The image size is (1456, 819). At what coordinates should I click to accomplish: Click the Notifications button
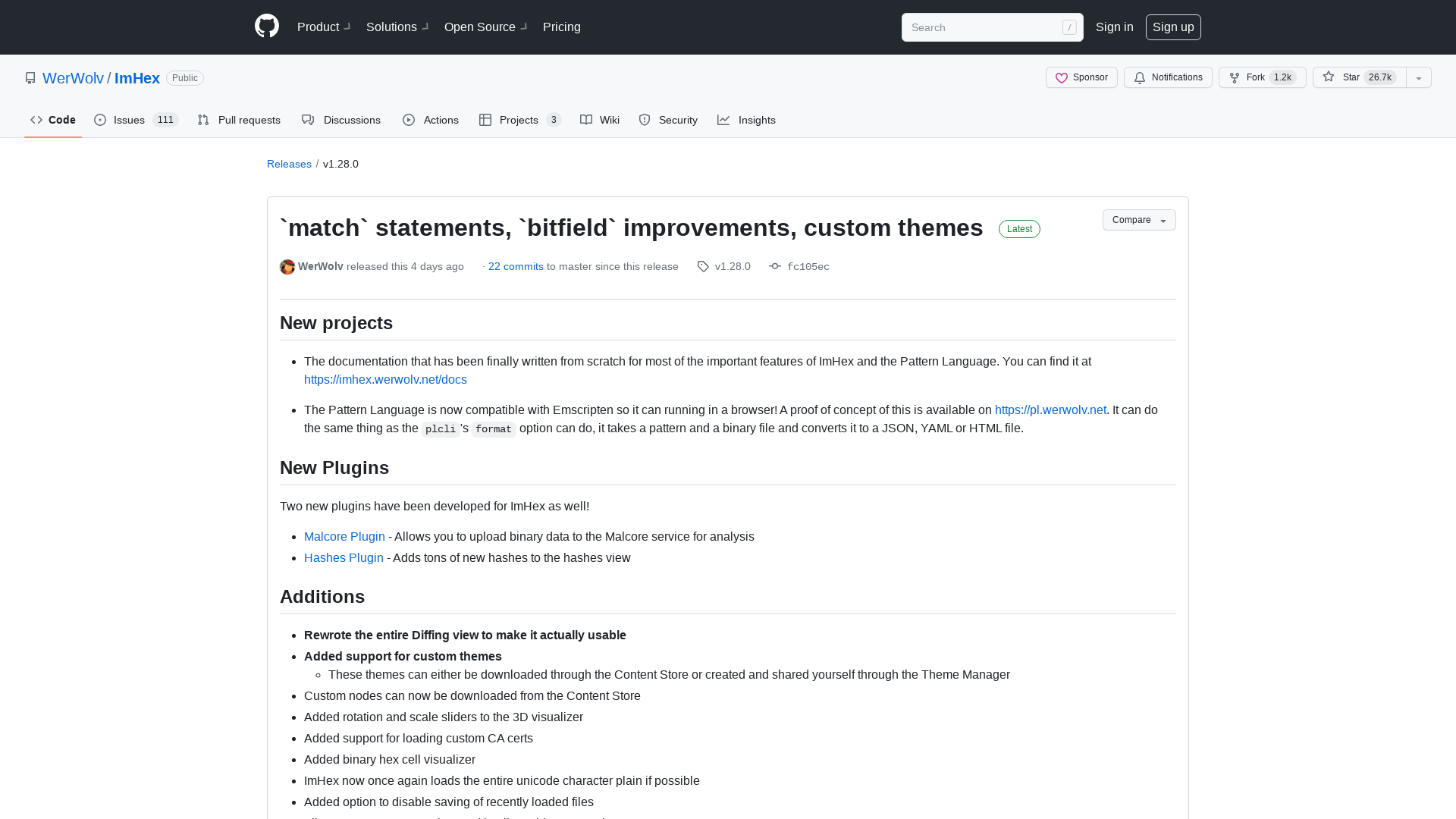click(1168, 77)
